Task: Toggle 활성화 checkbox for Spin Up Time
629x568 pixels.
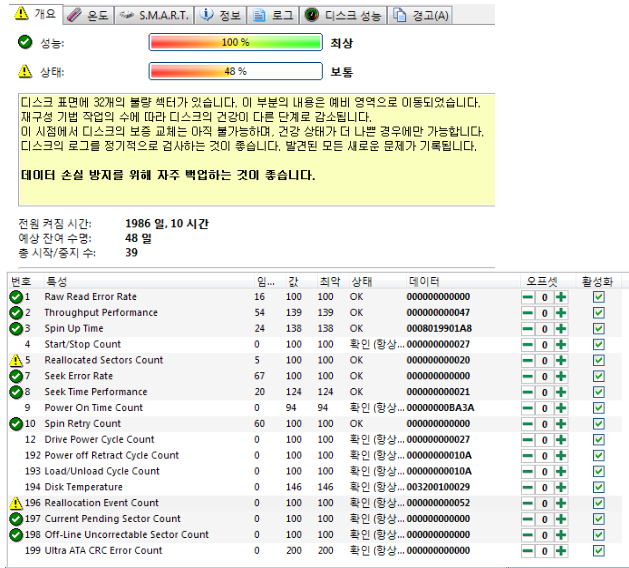Action: click(599, 329)
